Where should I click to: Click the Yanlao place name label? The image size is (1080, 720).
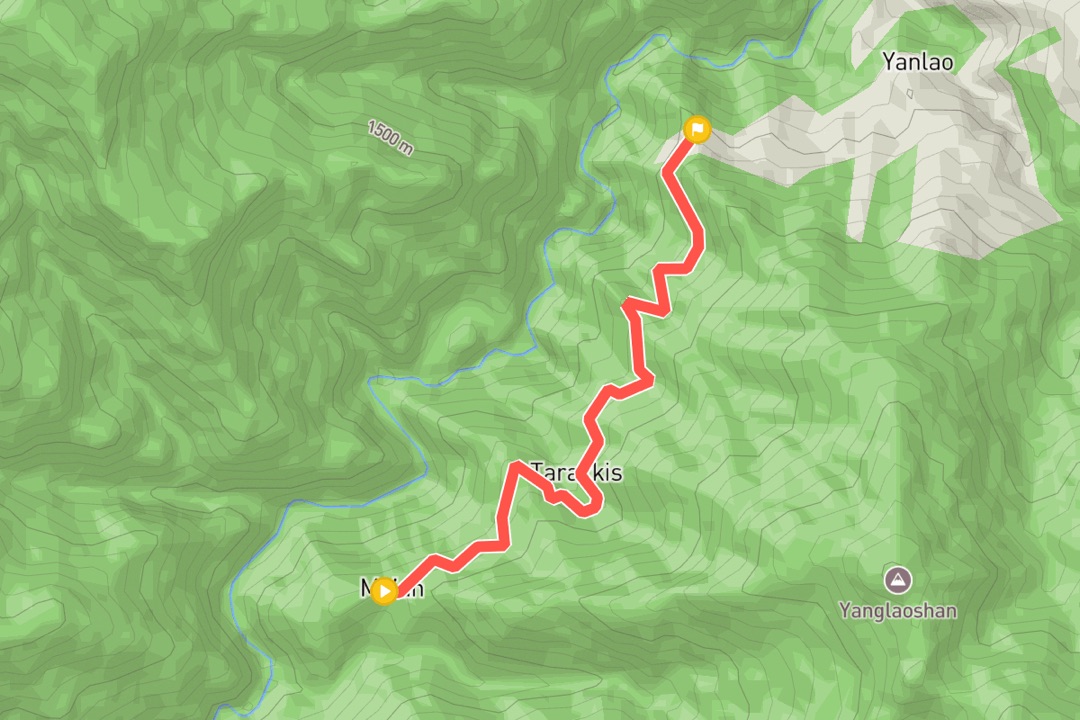pyautogui.click(x=917, y=62)
